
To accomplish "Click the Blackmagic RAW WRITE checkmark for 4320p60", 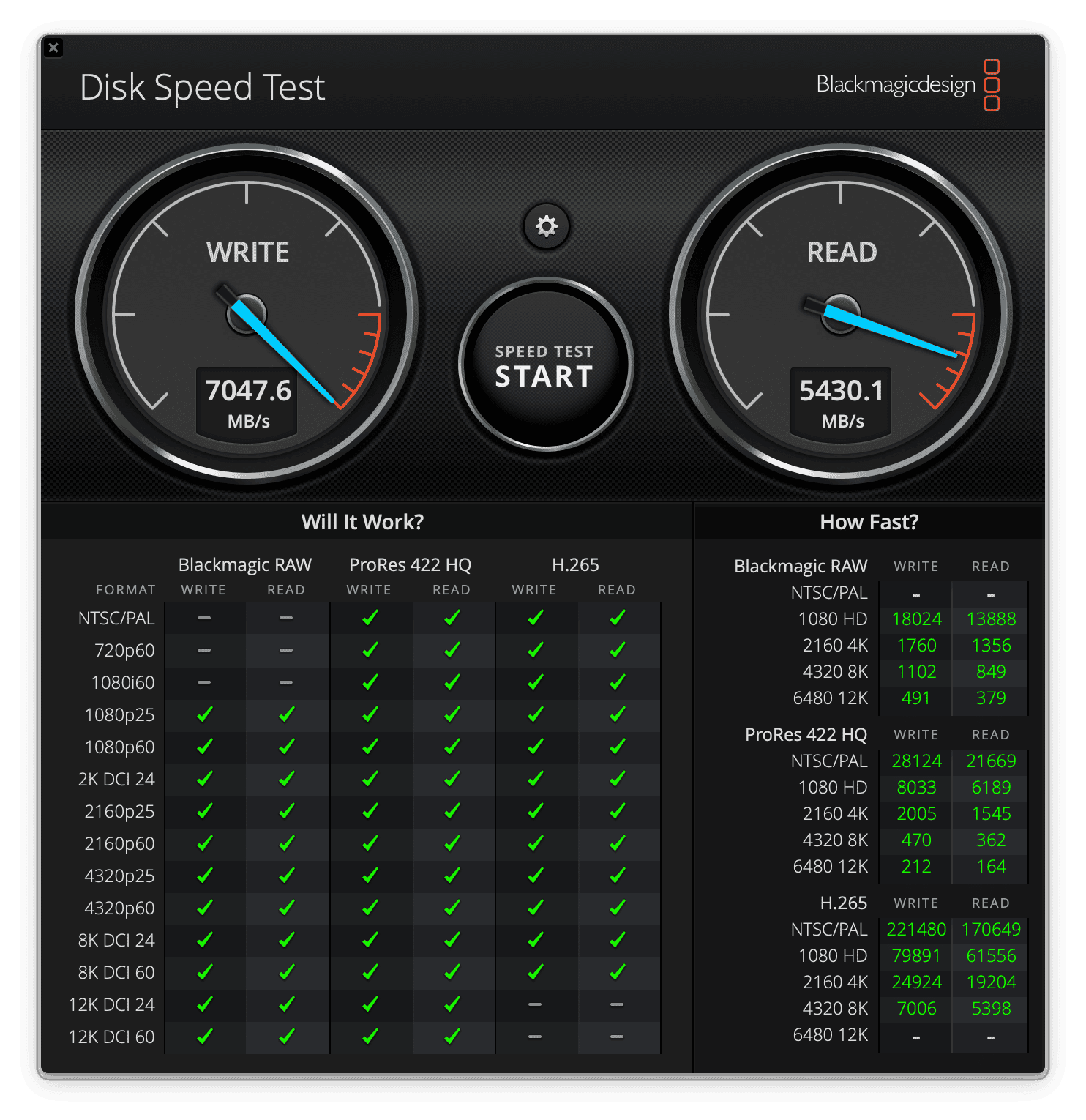I will point(204,908).
